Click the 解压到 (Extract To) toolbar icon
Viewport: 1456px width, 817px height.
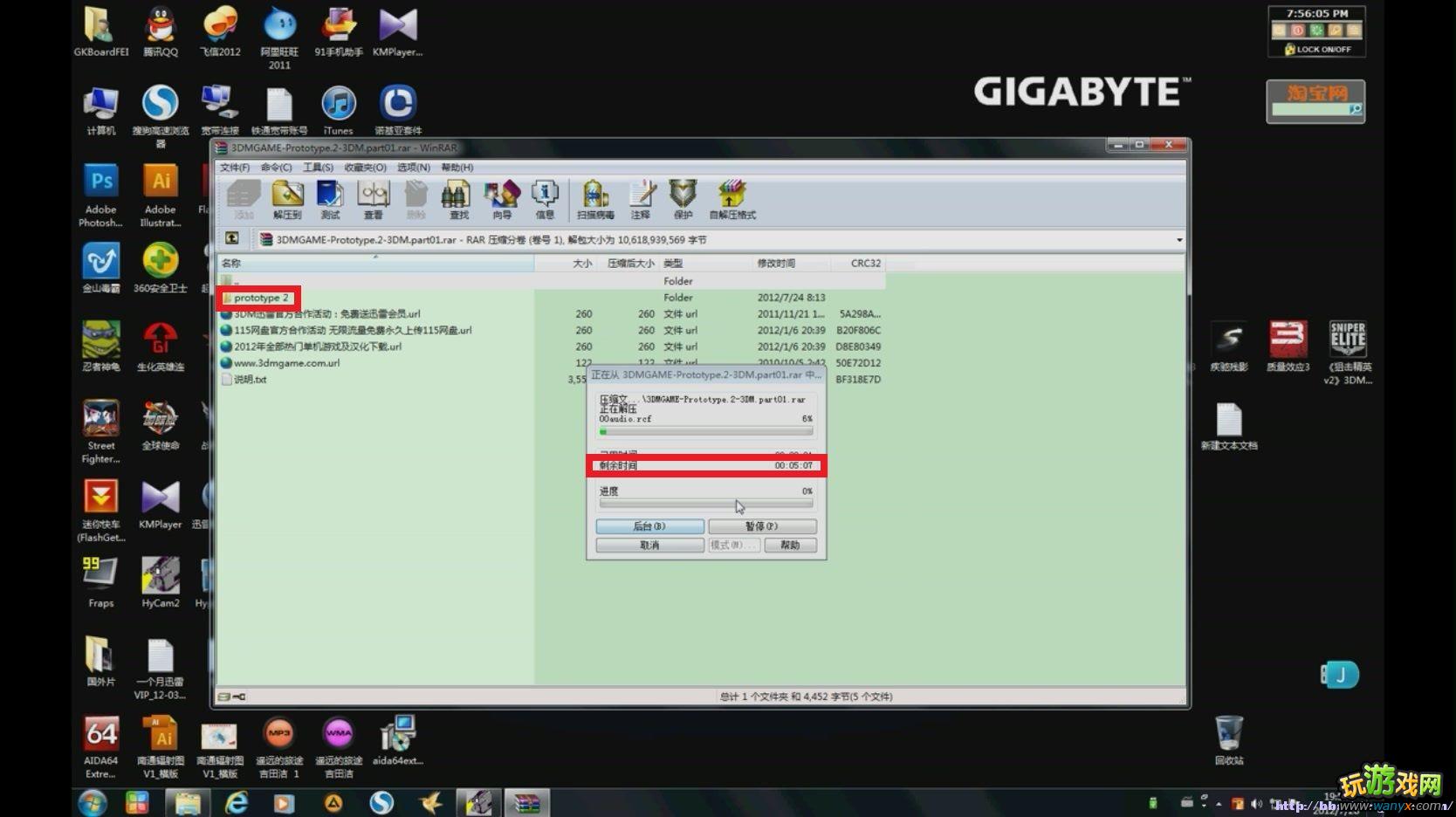coord(287,200)
